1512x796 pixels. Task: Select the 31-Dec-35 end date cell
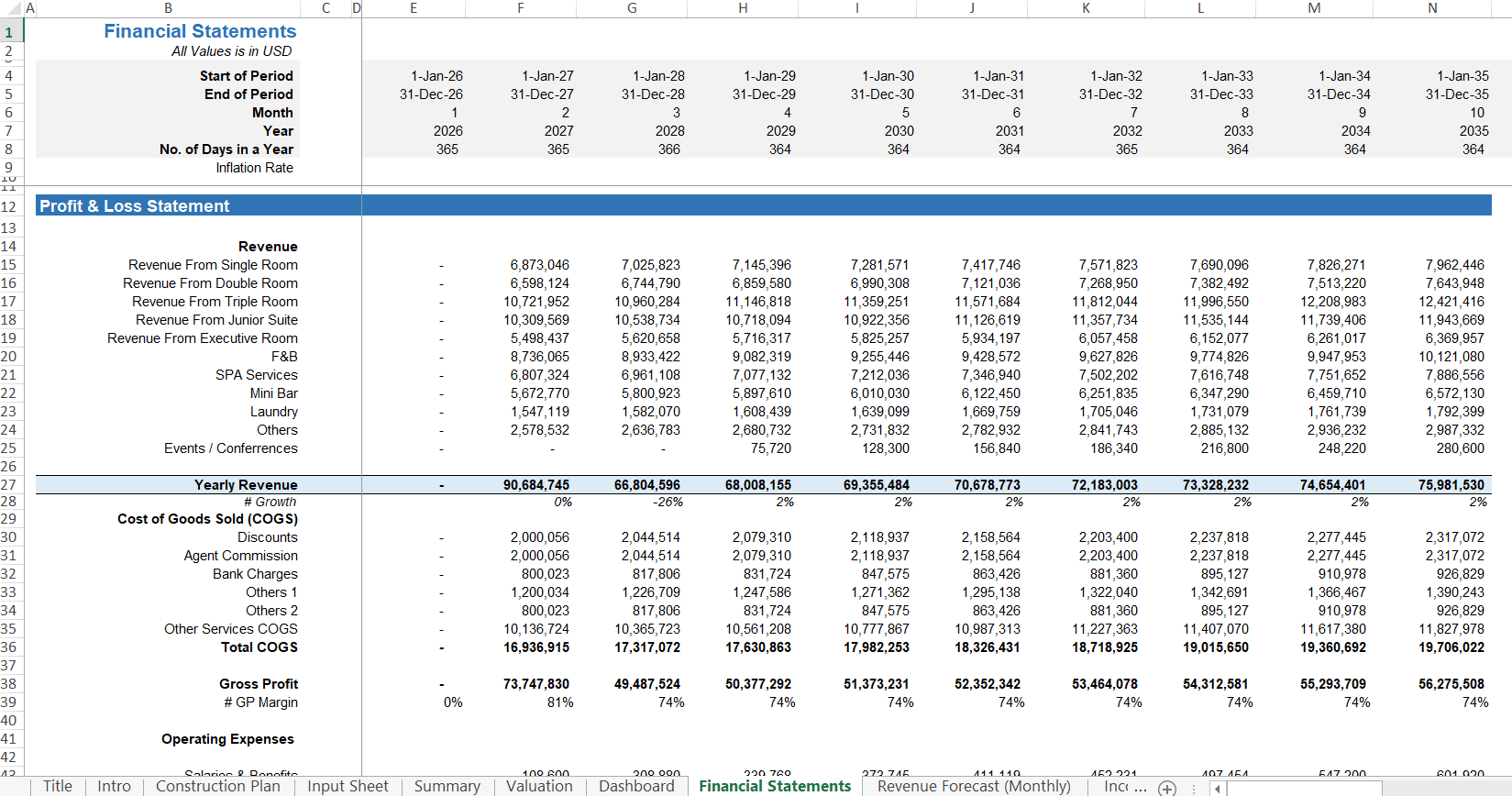(x=1457, y=94)
